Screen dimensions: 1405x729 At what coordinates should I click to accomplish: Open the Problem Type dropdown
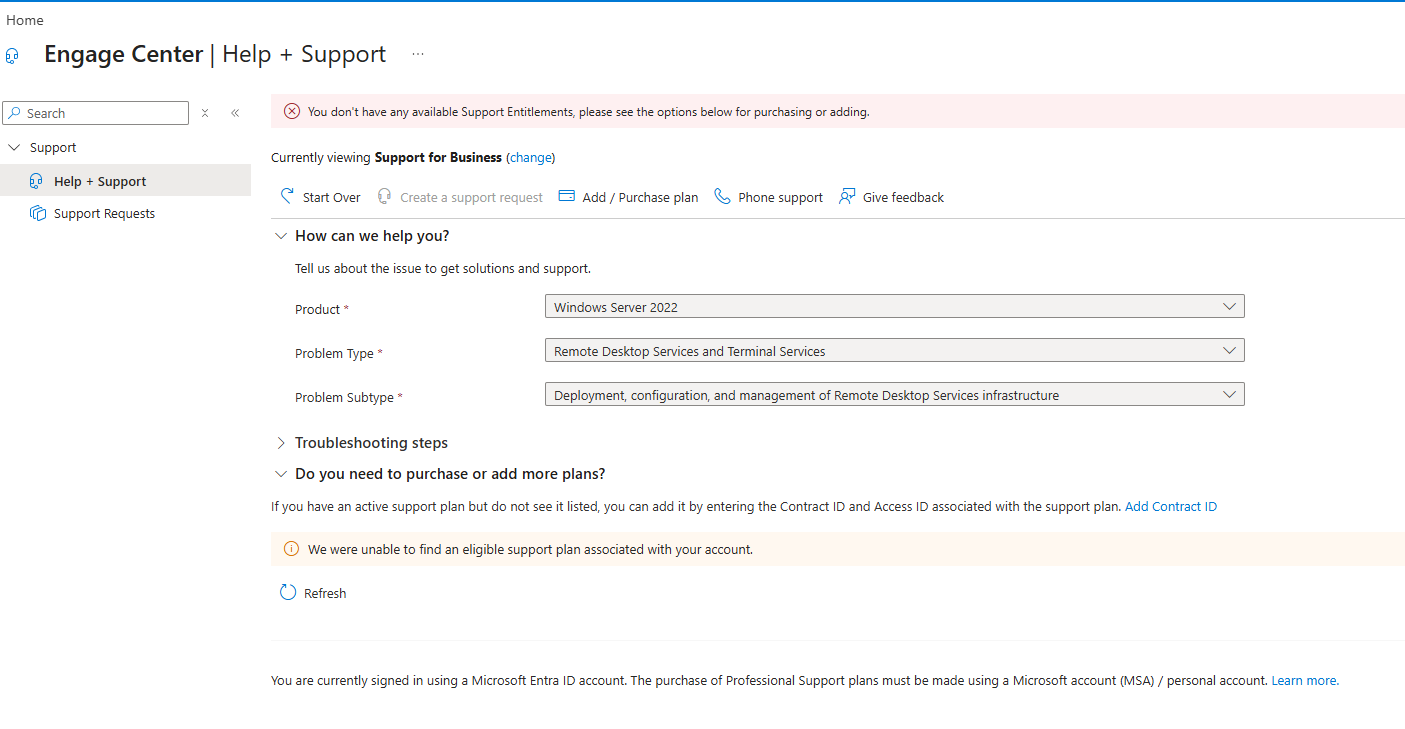[x=895, y=351]
